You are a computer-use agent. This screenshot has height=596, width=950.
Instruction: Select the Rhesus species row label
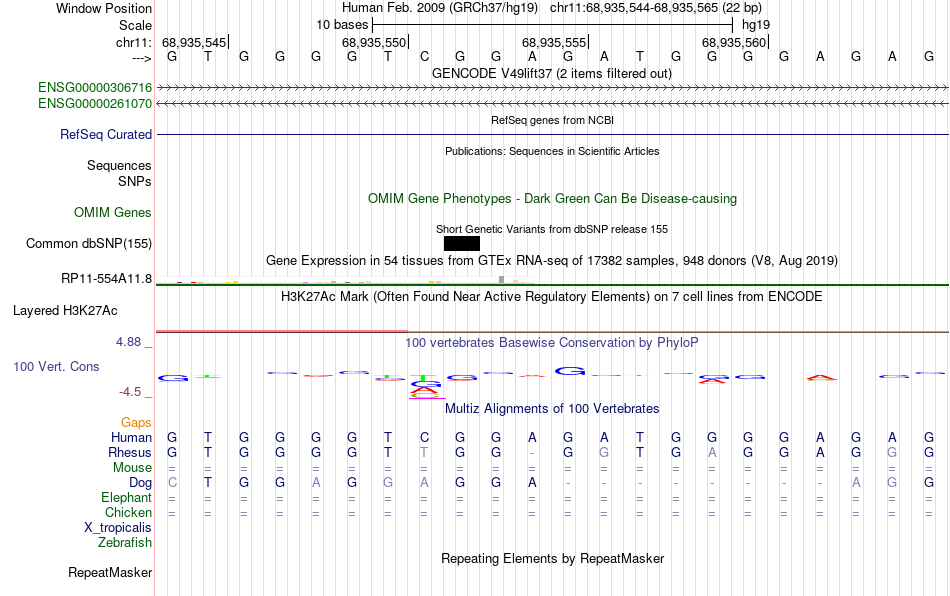[130, 452]
